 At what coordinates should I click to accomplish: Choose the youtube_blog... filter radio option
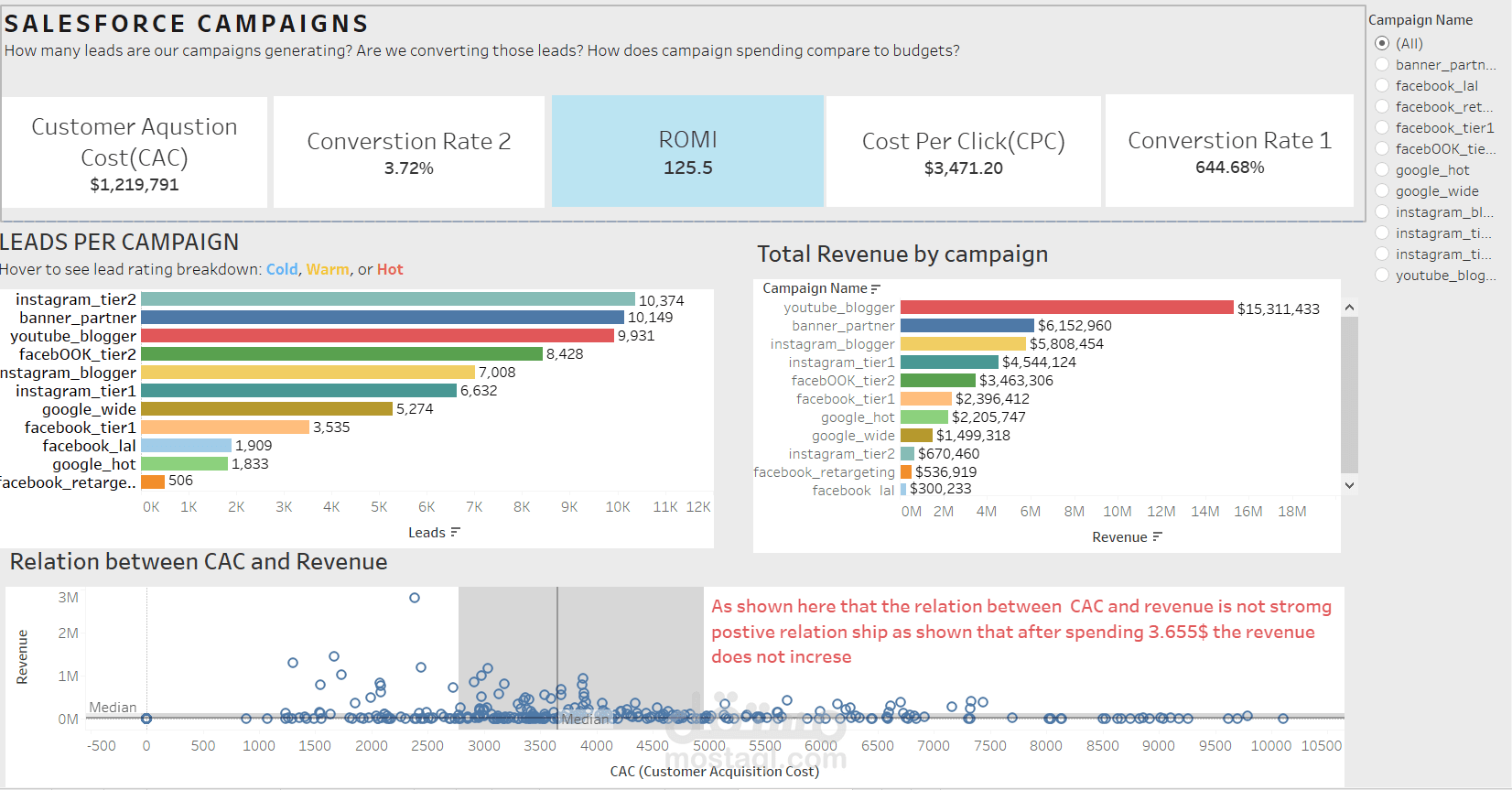click(1382, 275)
